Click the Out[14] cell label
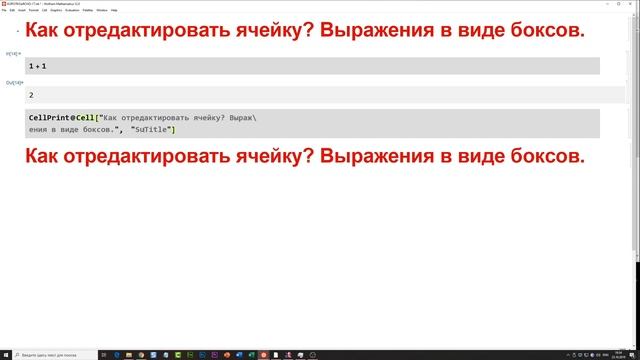 pos(14,83)
